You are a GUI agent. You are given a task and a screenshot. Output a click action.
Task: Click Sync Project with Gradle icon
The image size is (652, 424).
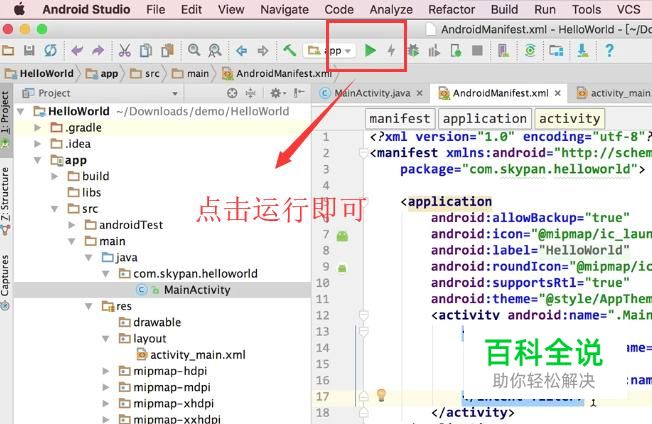point(530,51)
